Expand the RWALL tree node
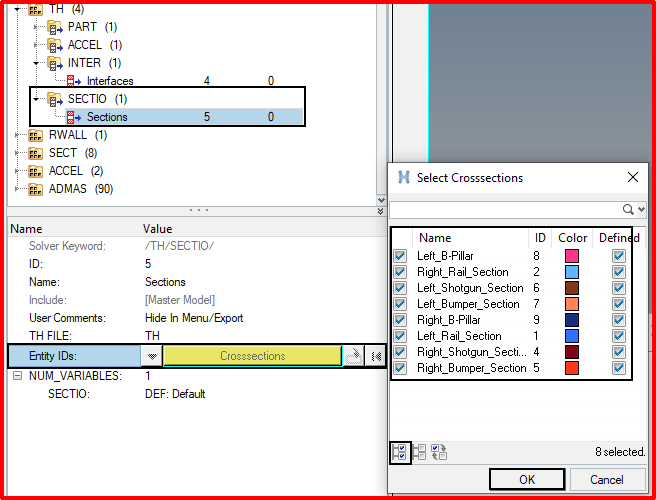 (x=18, y=135)
